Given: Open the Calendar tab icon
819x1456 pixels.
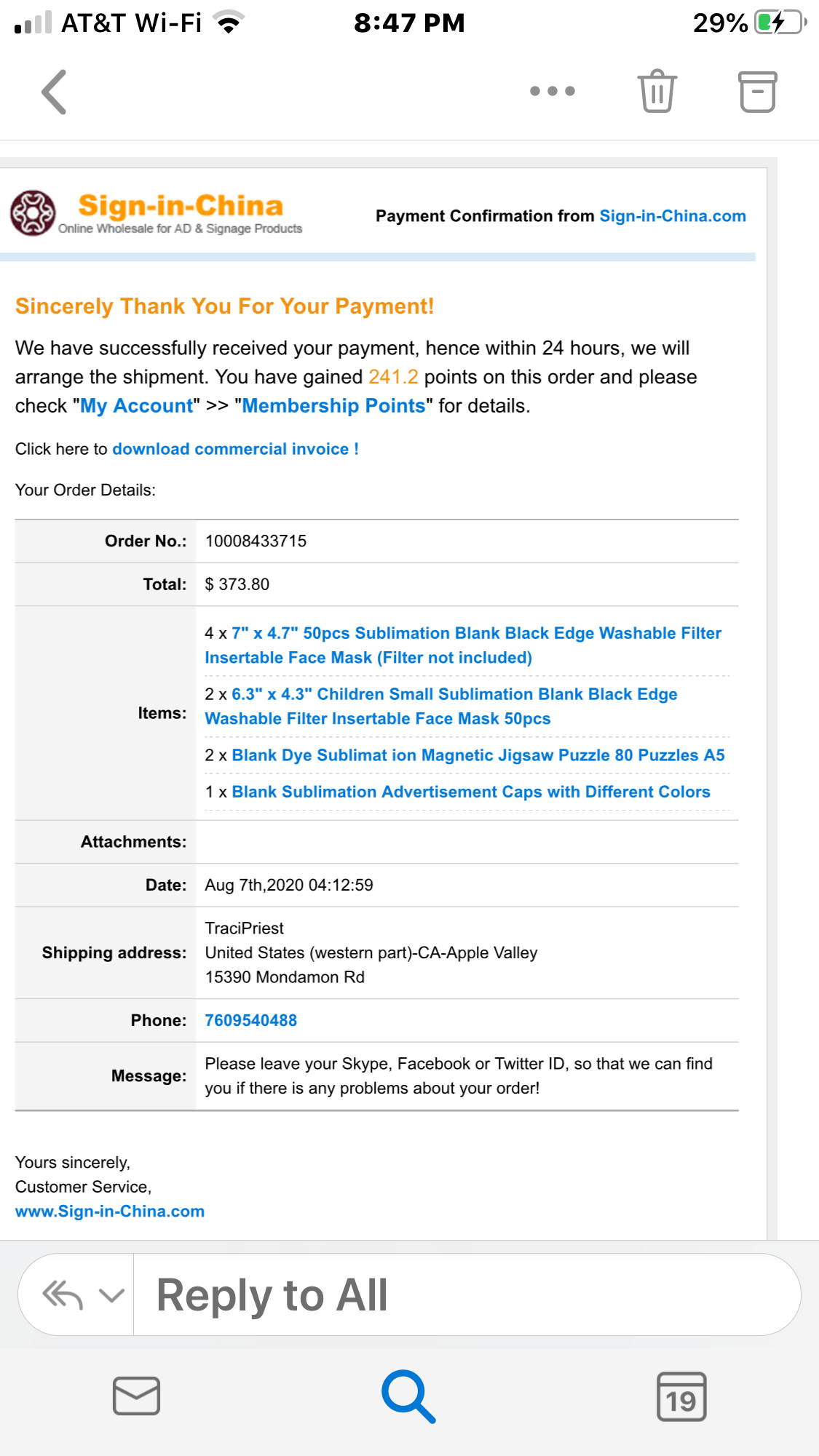Looking at the screenshot, I should [681, 1396].
